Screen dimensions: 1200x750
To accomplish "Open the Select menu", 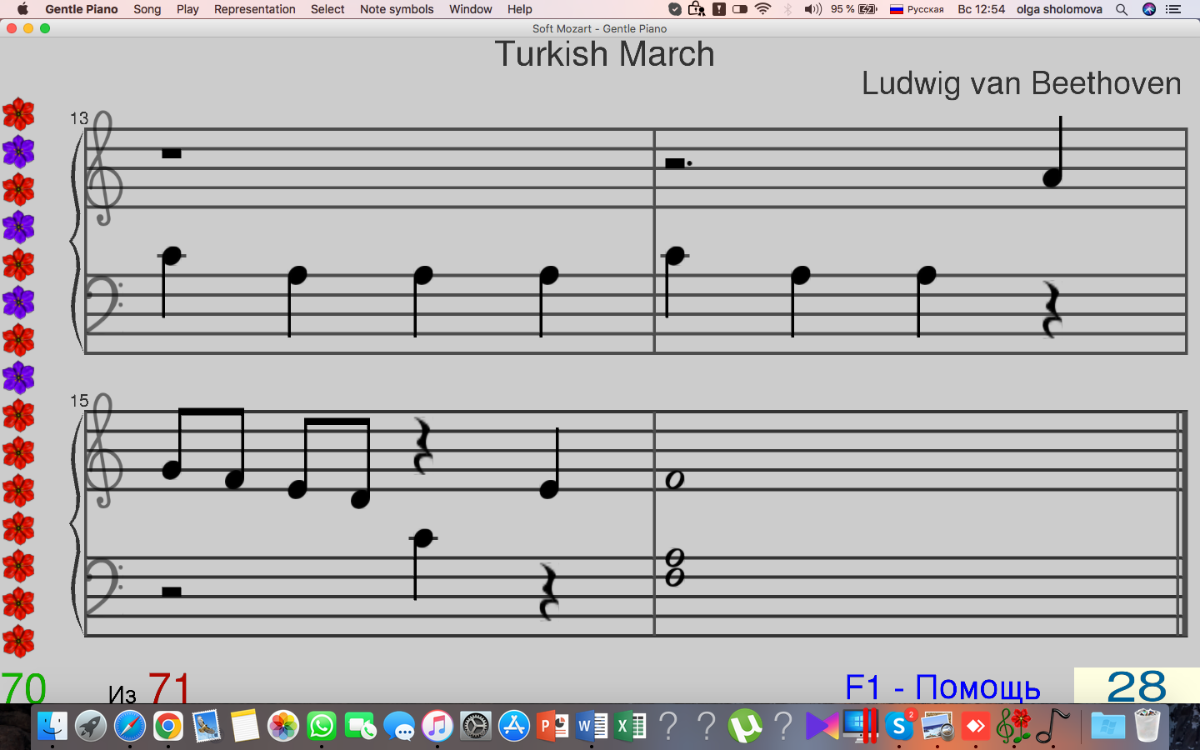I will (x=327, y=9).
